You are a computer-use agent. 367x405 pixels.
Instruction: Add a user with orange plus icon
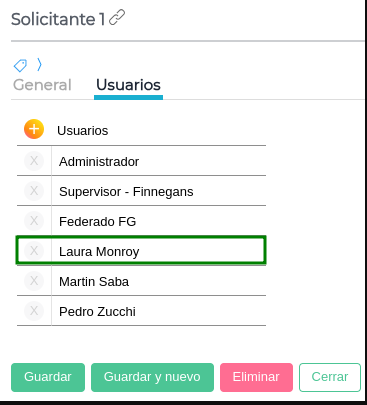click(34, 129)
